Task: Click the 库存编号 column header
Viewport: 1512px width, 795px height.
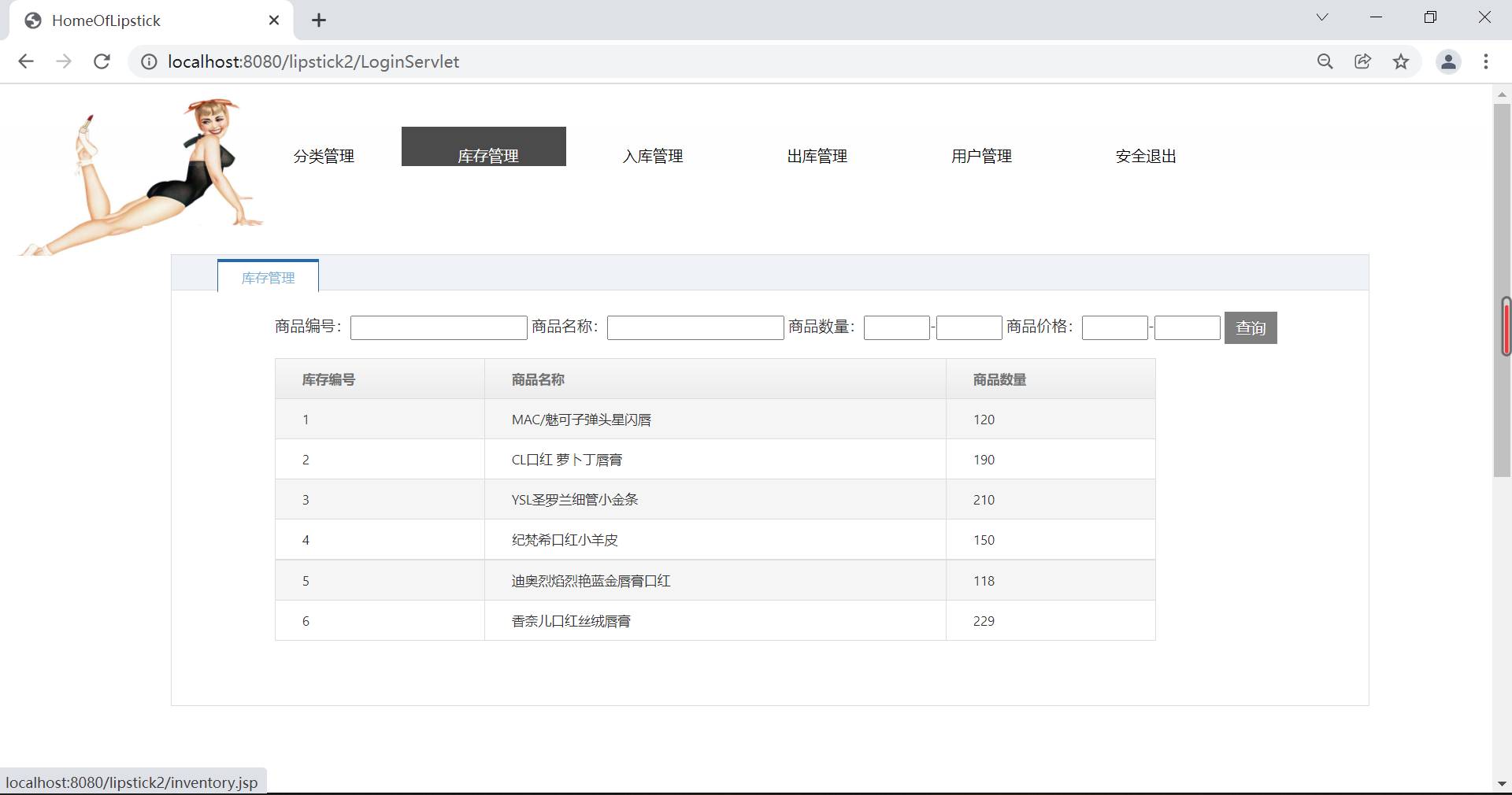Action: [380, 379]
